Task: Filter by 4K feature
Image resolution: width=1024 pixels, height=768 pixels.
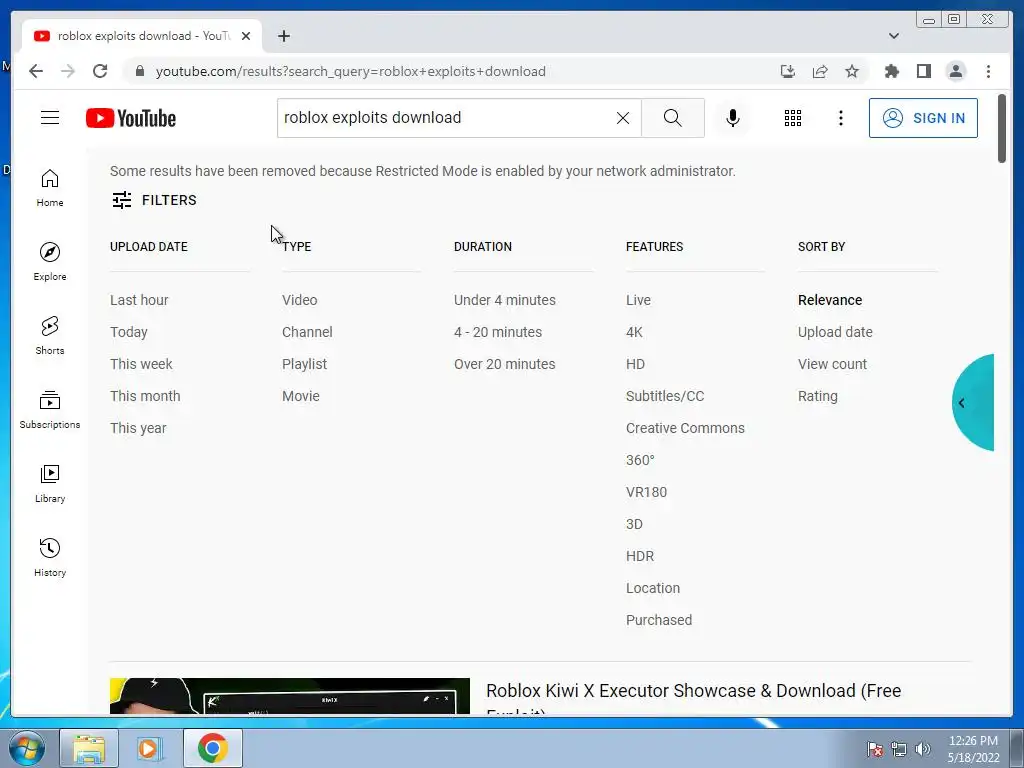Action: (634, 332)
